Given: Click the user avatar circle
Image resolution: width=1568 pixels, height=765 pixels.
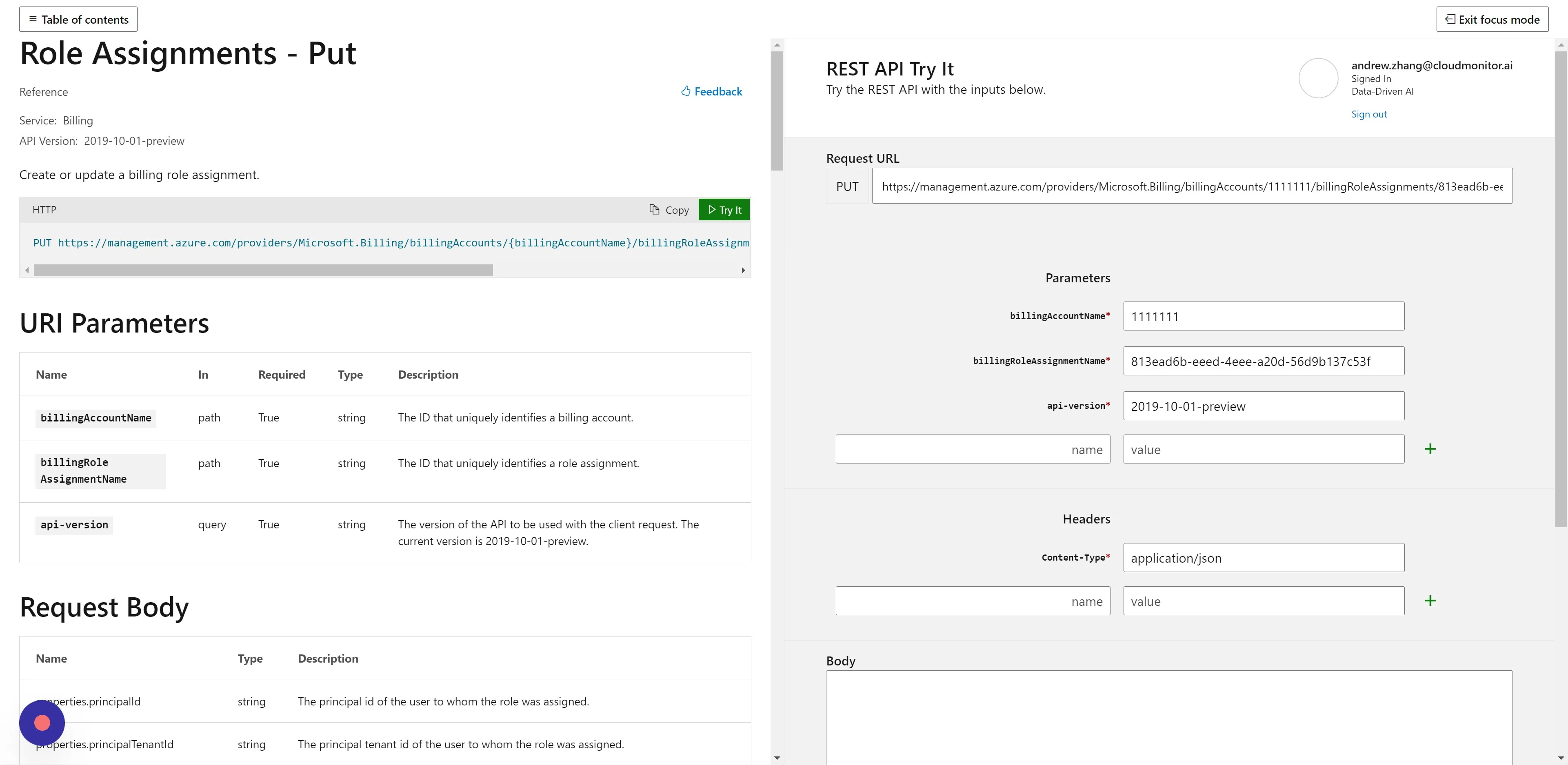Looking at the screenshot, I should (x=1319, y=78).
